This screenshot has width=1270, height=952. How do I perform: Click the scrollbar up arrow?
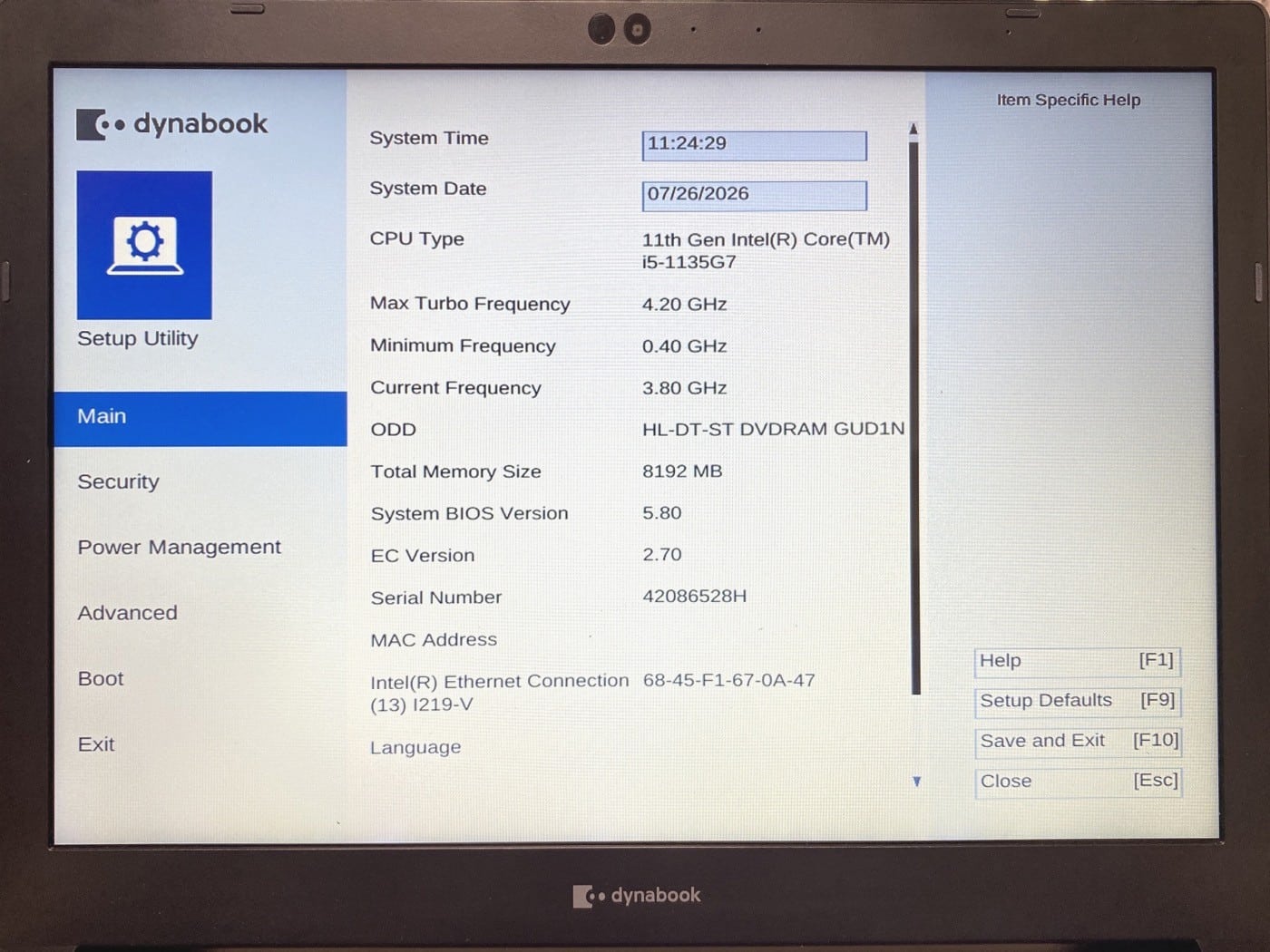click(x=913, y=130)
